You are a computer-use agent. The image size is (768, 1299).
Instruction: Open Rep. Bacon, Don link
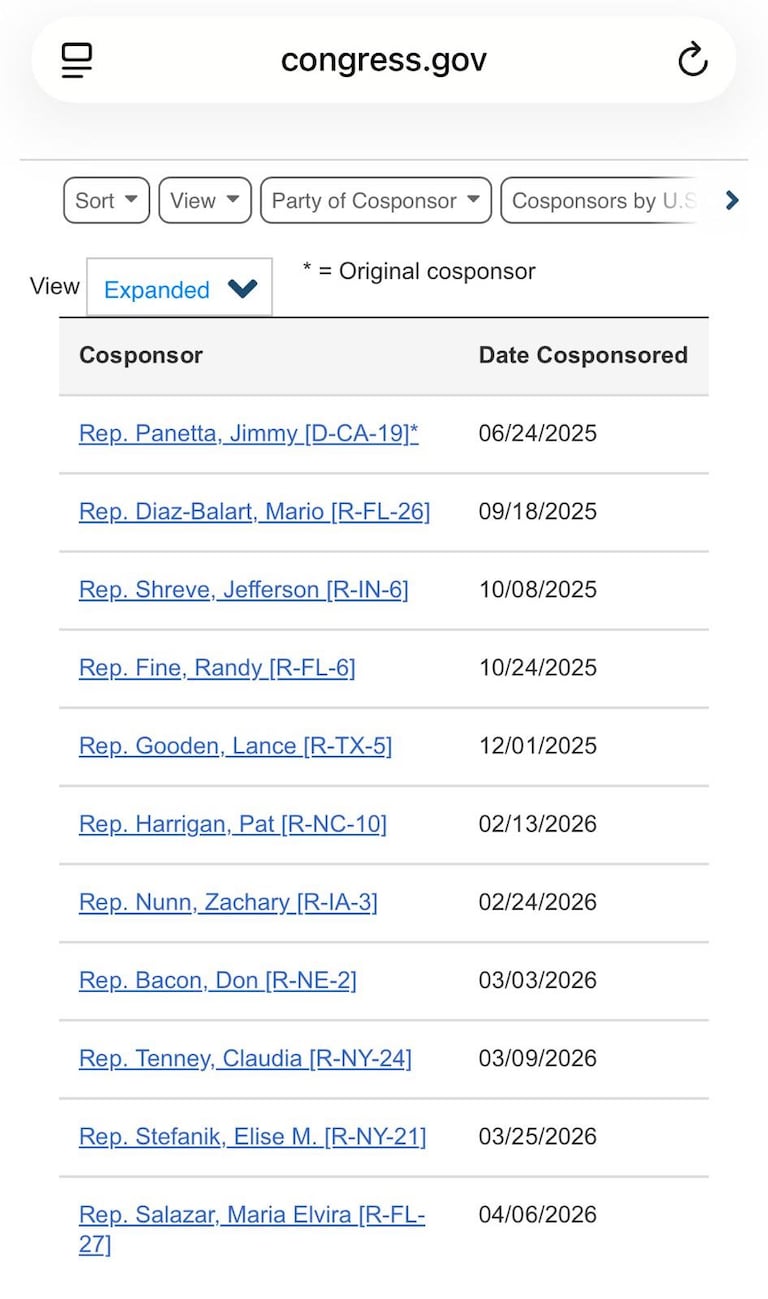[x=217, y=979]
